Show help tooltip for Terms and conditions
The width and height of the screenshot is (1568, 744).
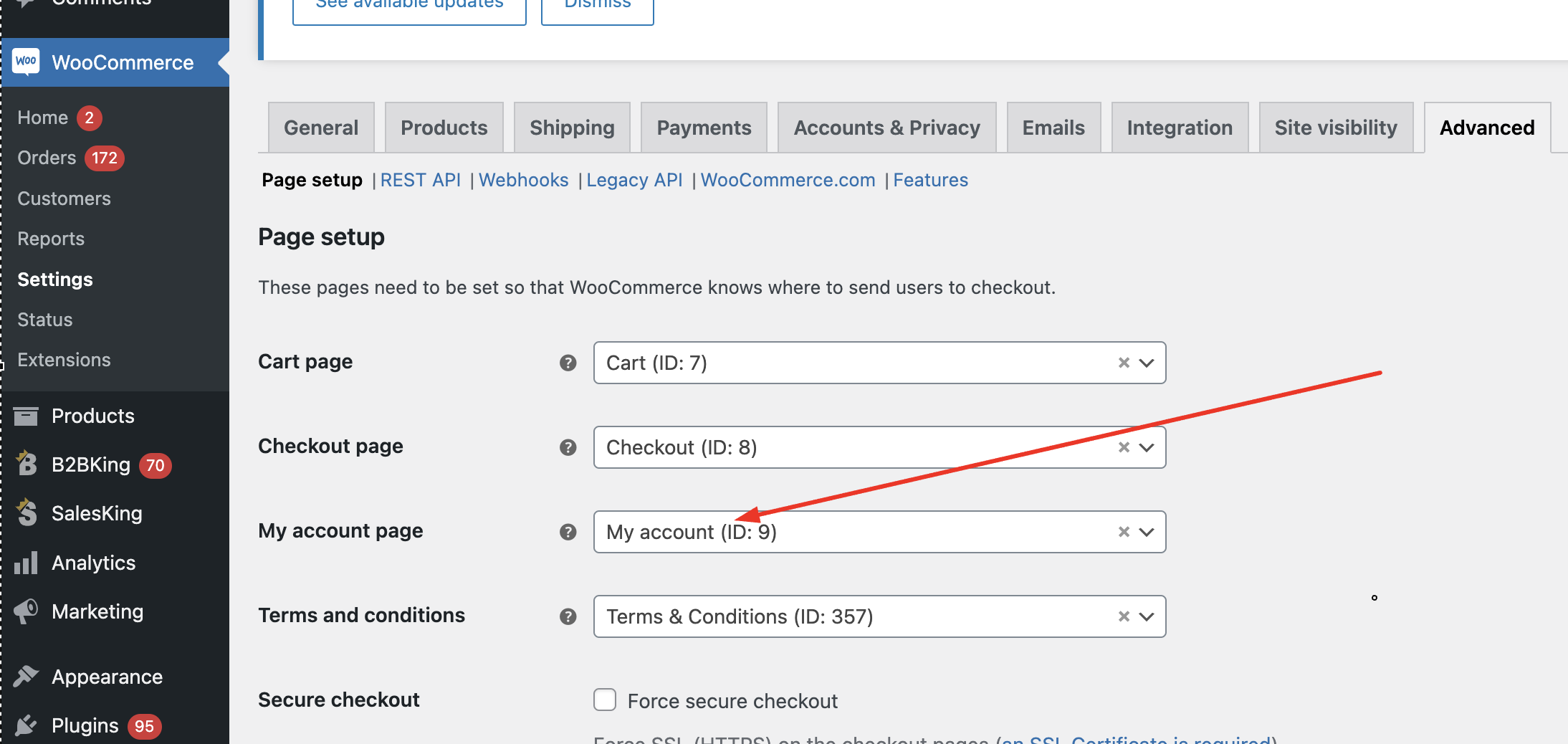(x=568, y=616)
